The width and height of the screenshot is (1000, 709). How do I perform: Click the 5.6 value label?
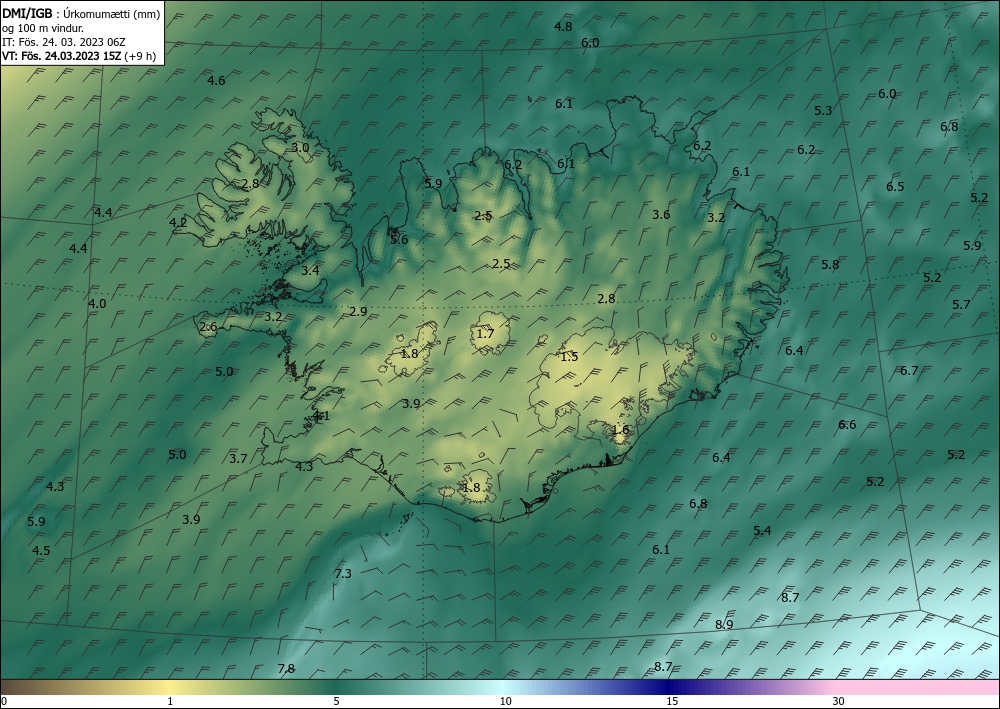399,240
